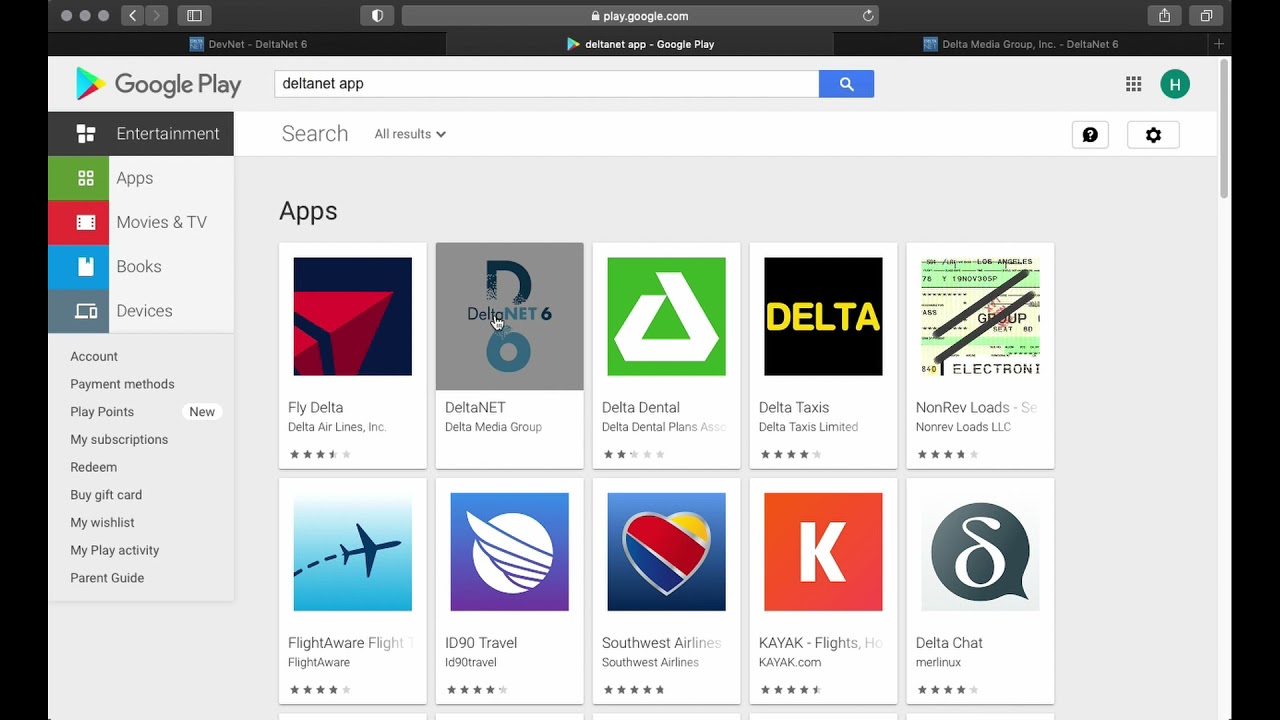The image size is (1280, 720).
Task: Select Apps in the sidebar
Action: pos(141,178)
